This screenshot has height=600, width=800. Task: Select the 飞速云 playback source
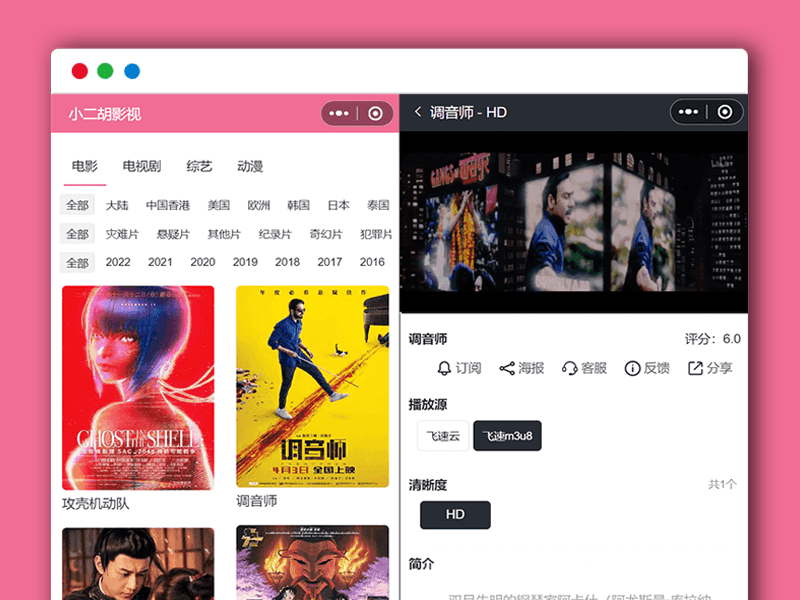click(442, 435)
